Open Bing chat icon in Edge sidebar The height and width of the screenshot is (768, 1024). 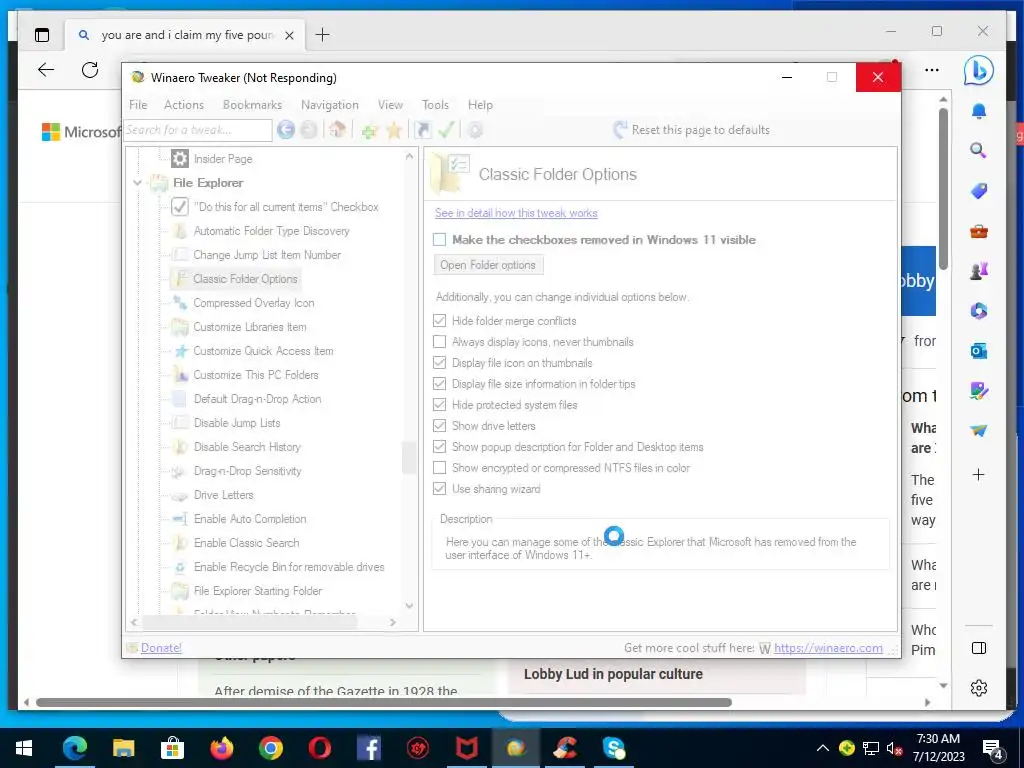tap(978, 71)
